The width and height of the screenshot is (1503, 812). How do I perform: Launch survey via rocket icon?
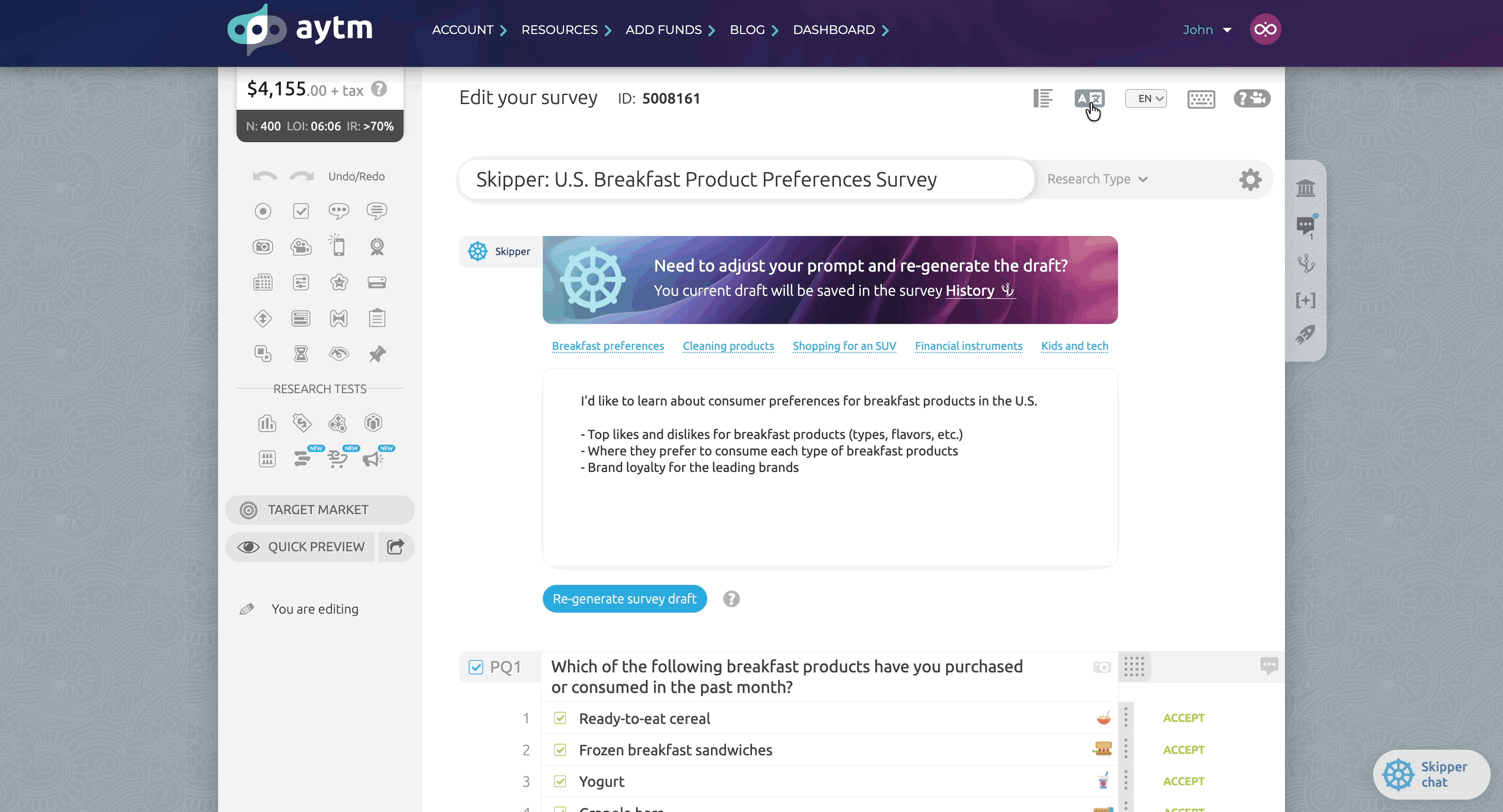pyautogui.click(x=1305, y=335)
